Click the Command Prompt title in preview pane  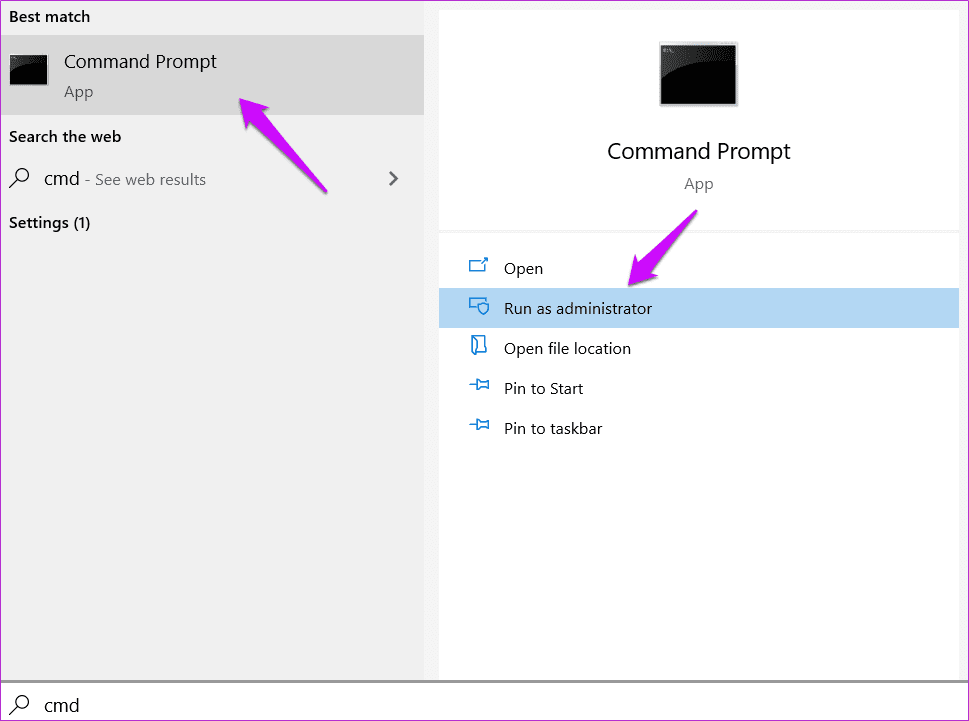coord(698,151)
